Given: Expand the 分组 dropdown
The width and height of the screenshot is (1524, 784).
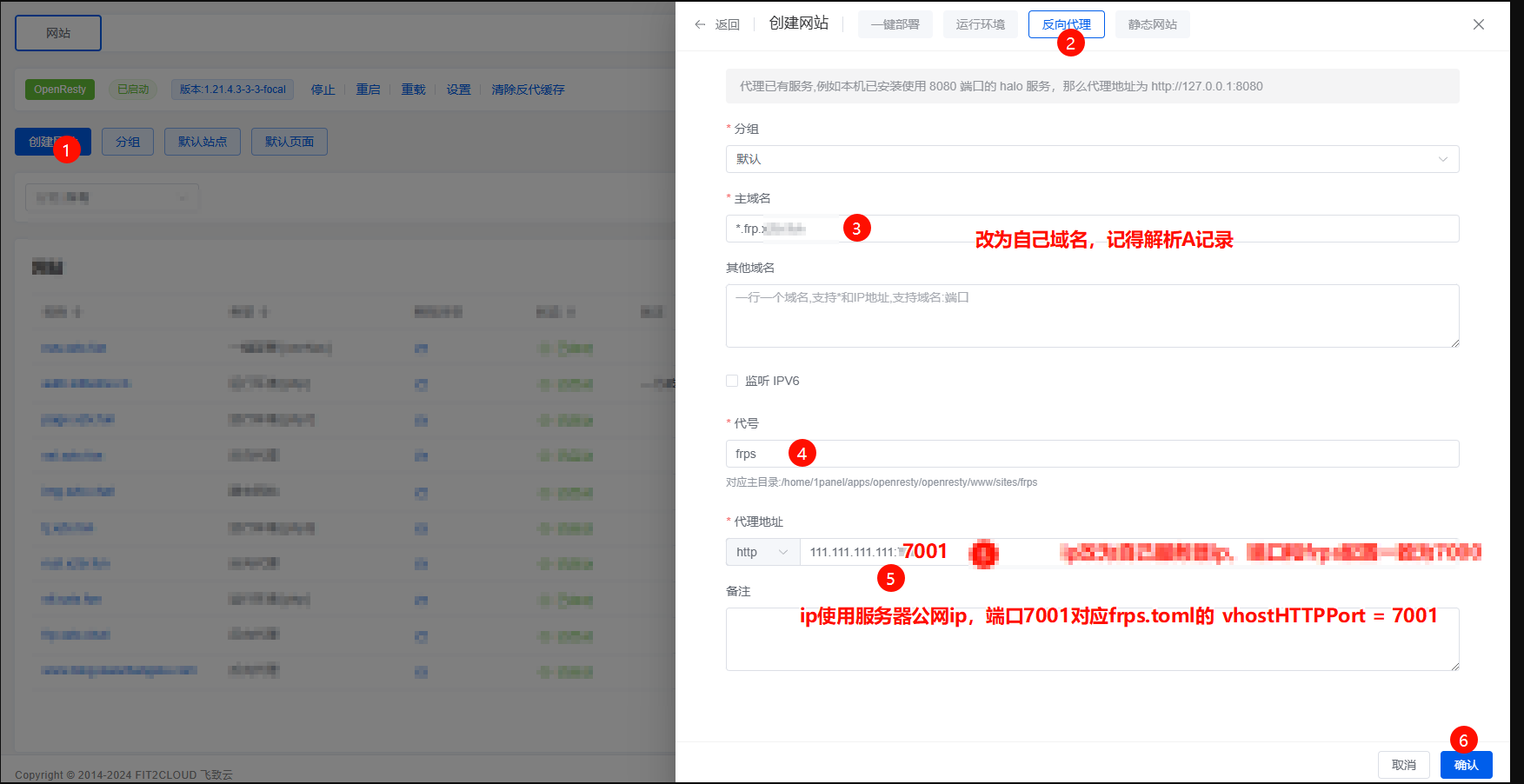Looking at the screenshot, I should (1092, 159).
